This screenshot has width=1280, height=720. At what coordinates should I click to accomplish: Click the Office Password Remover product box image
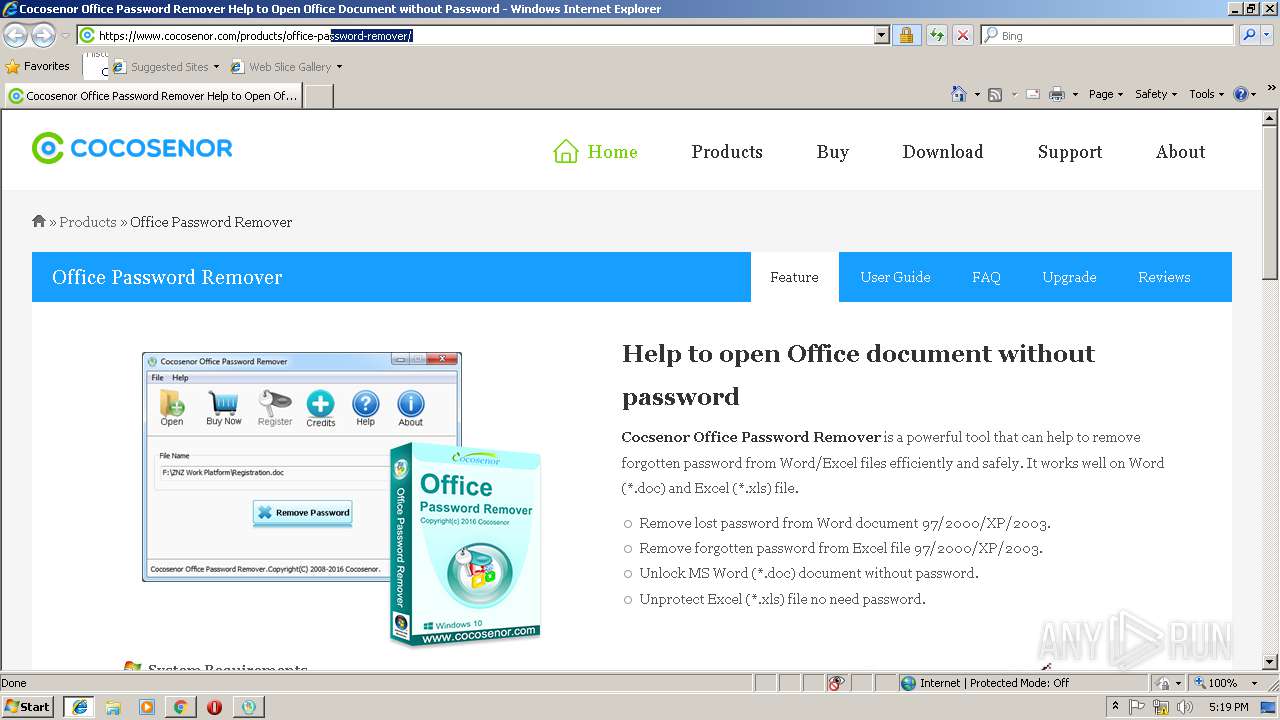(466, 545)
